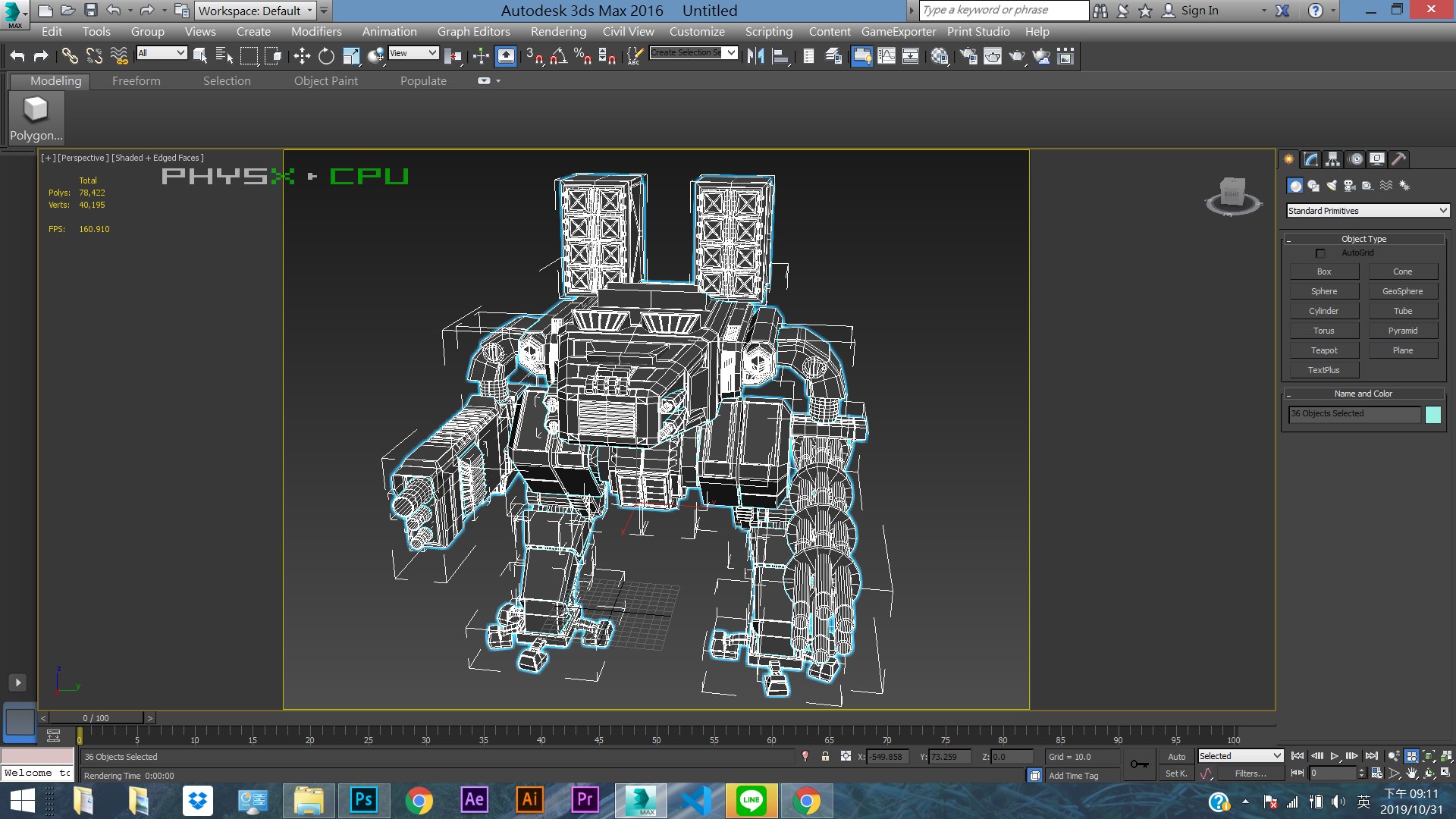The height and width of the screenshot is (819, 1456).
Task: Select the Cameras category icon
Action: pyautogui.click(x=1350, y=185)
